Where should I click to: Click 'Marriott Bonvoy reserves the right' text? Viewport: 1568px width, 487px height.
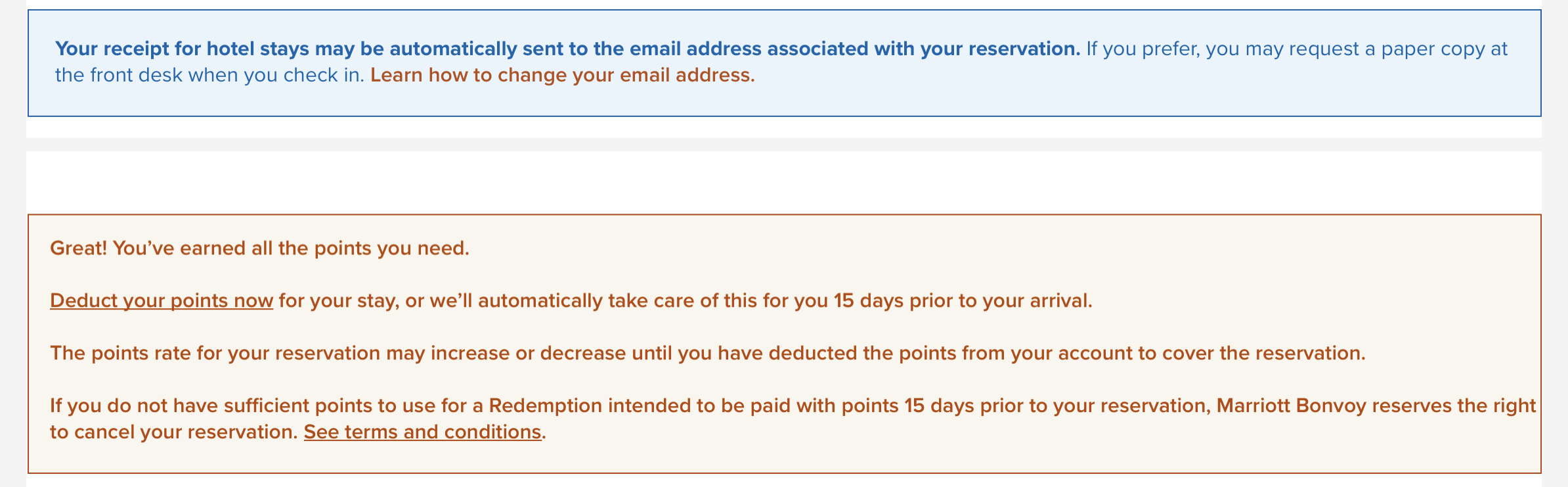1376,406
